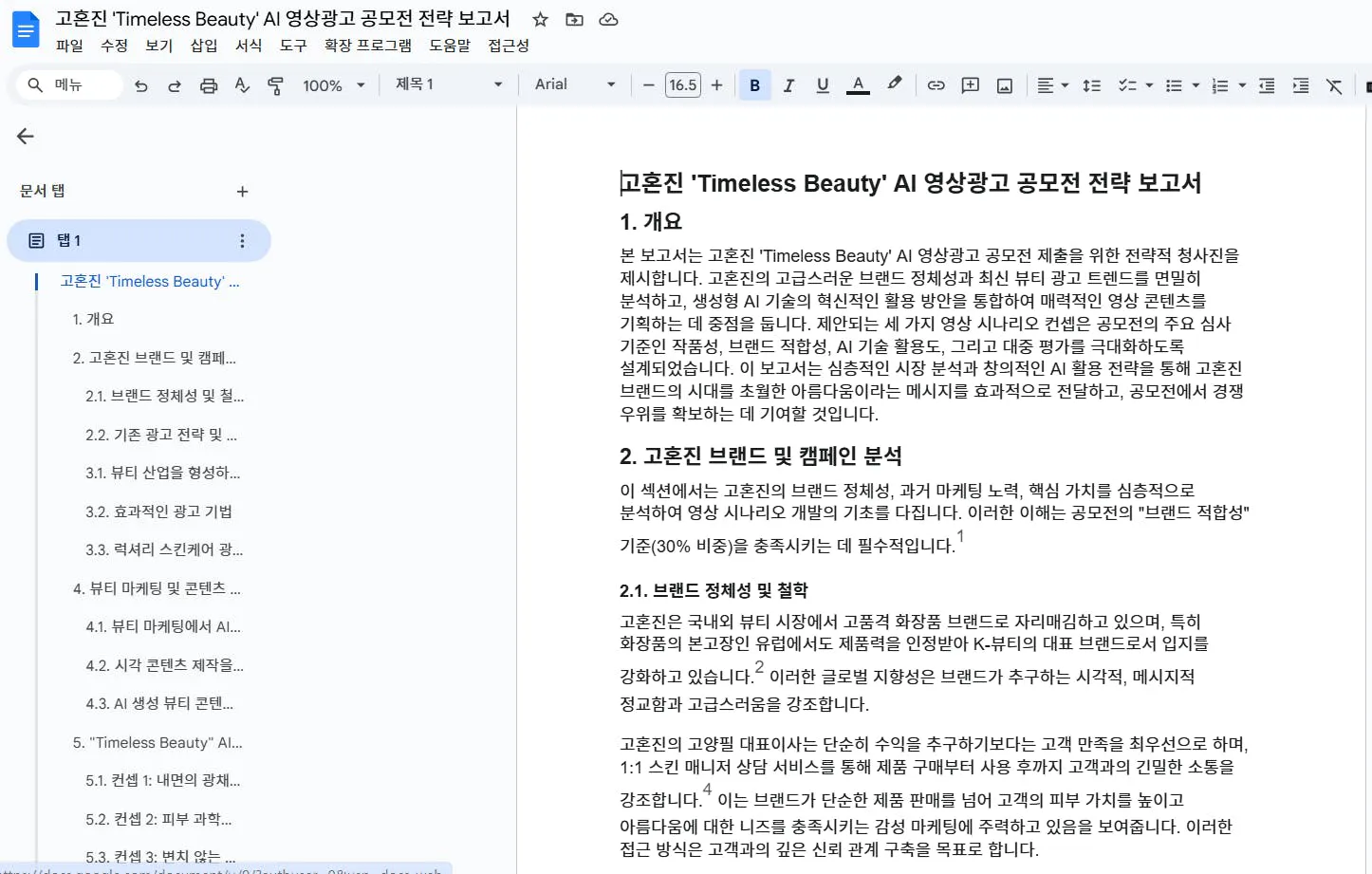This screenshot has height=874, width=1372.
Task: Add a comment
Action: (970, 84)
